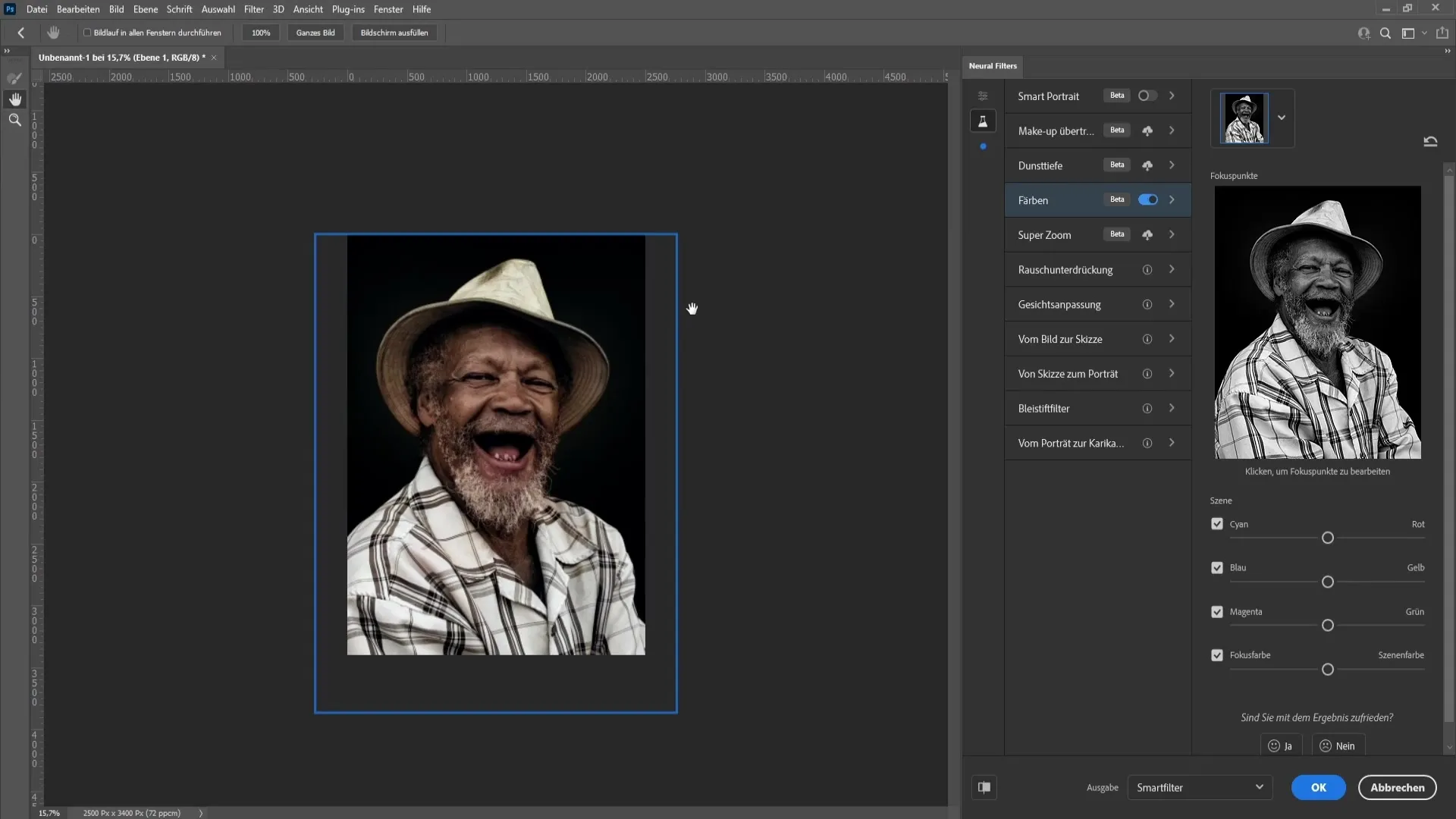Select the Zoom tool in left toolbar

click(14, 120)
